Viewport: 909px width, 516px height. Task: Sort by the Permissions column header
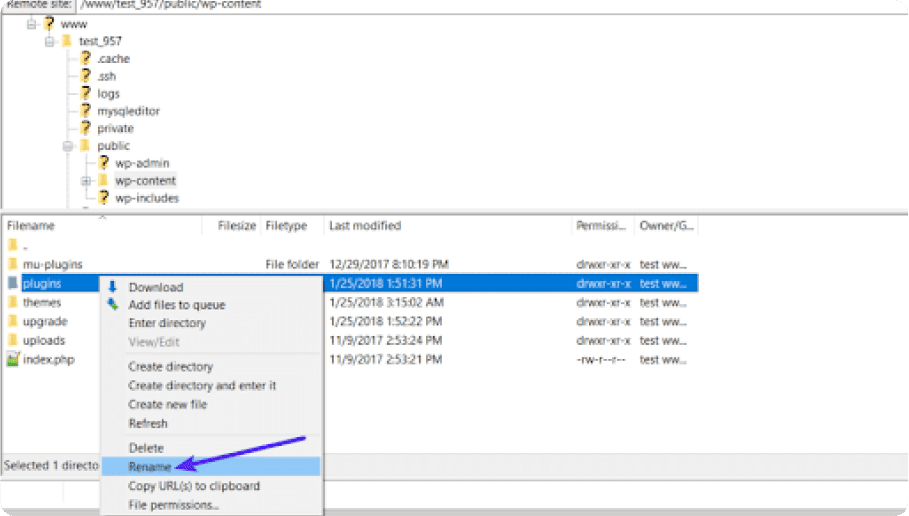tap(603, 226)
